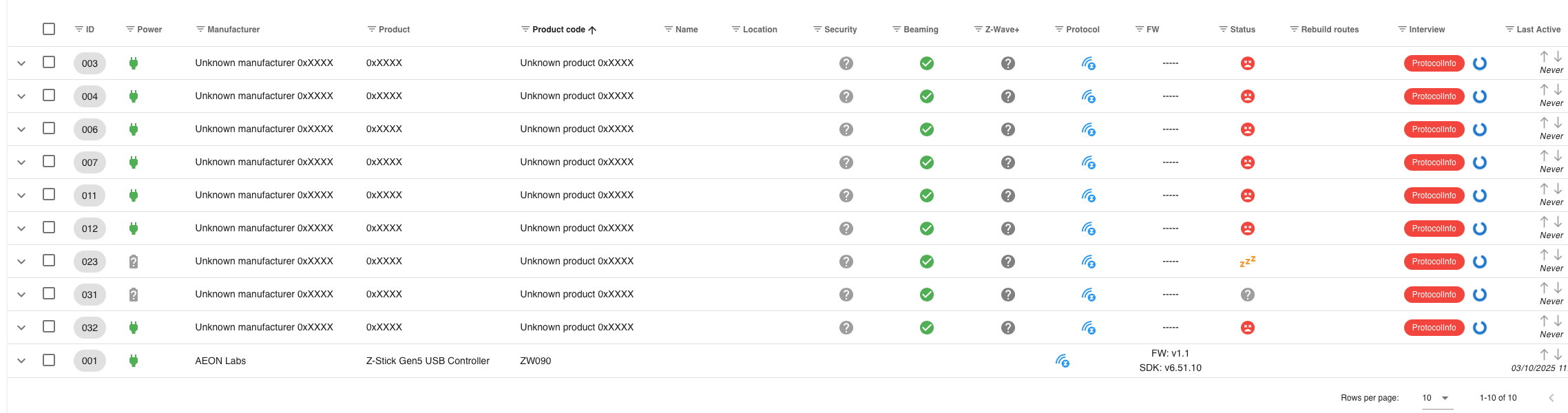The height and width of the screenshot is (413, 1568).
Task: Click the refresh interview icon for node 003
Action: click(x=1479, y=63)
